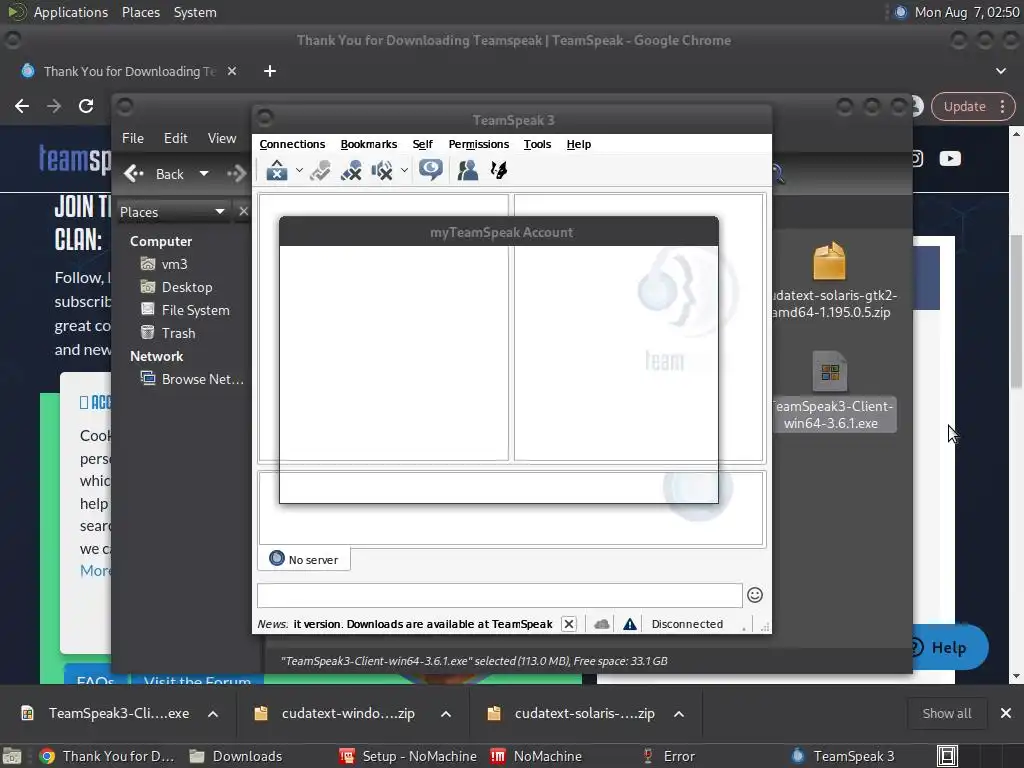Select Desktop in Places sidebar

tap(176, 287)
